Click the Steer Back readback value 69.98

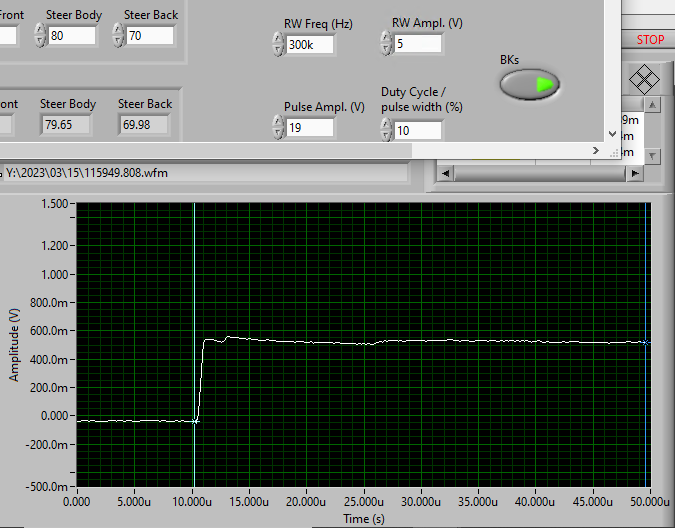click(143, 125)
